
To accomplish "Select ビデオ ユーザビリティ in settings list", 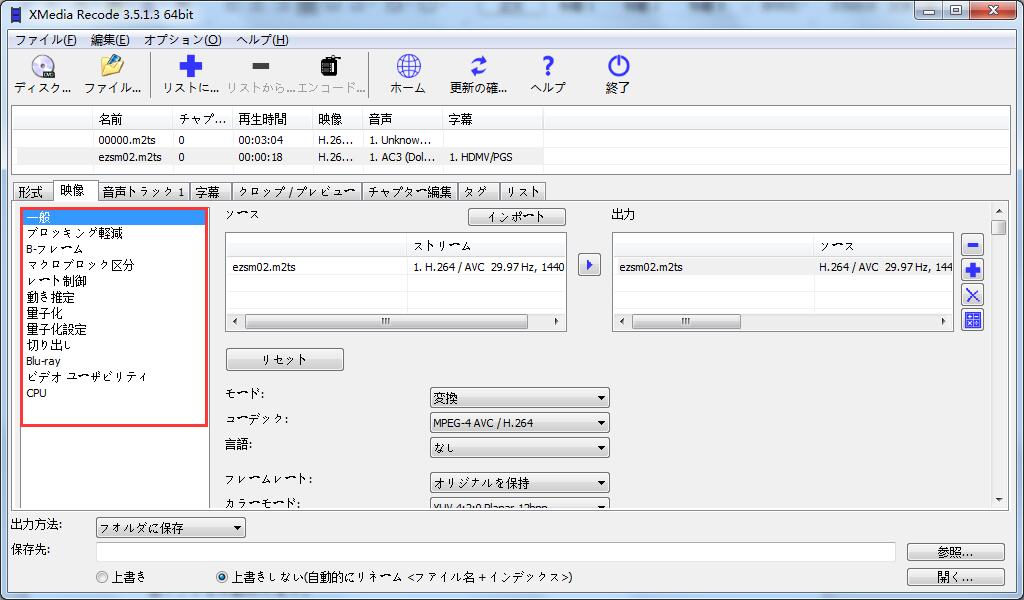I will point(114,377).
